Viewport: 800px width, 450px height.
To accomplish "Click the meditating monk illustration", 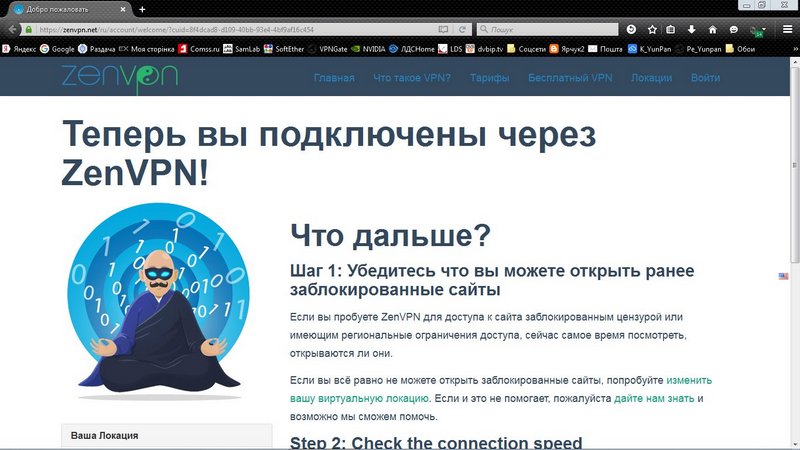I will tap(159, 301).
